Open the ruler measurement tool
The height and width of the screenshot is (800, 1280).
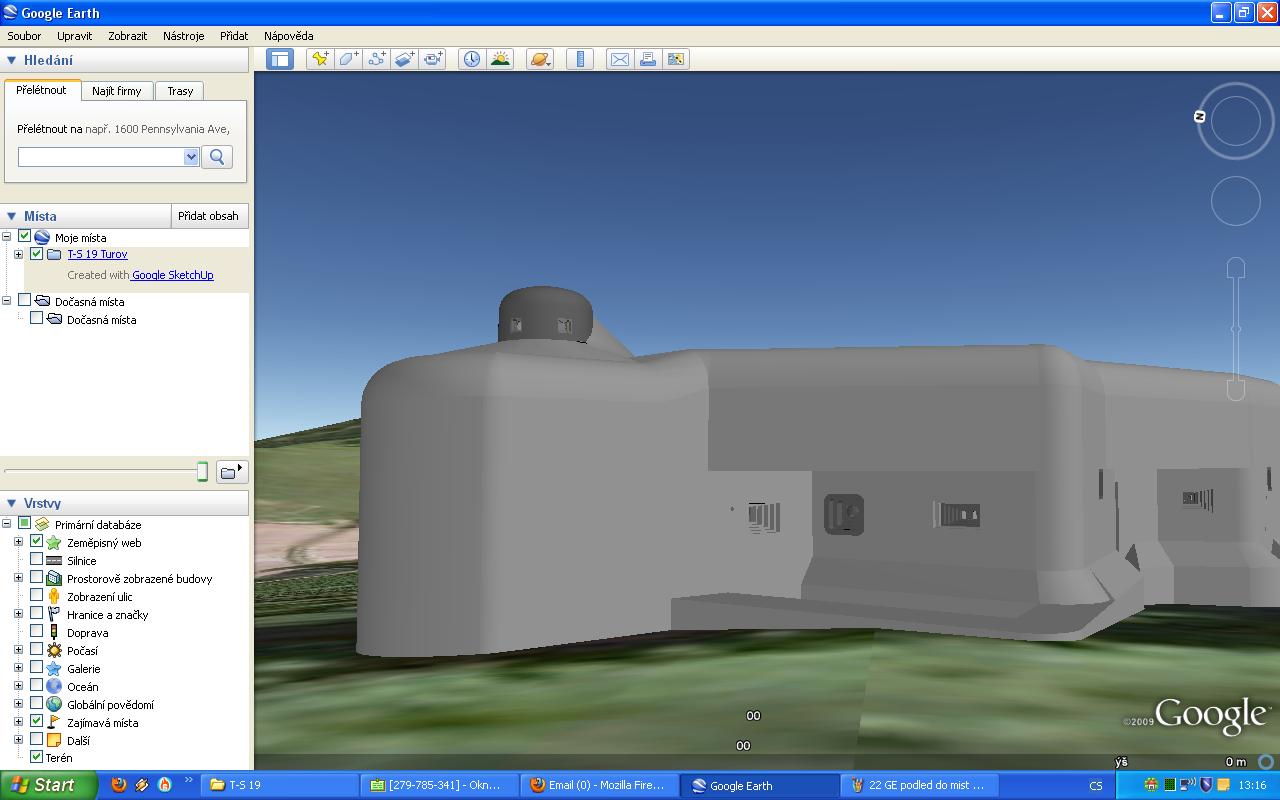click(580, 59)
